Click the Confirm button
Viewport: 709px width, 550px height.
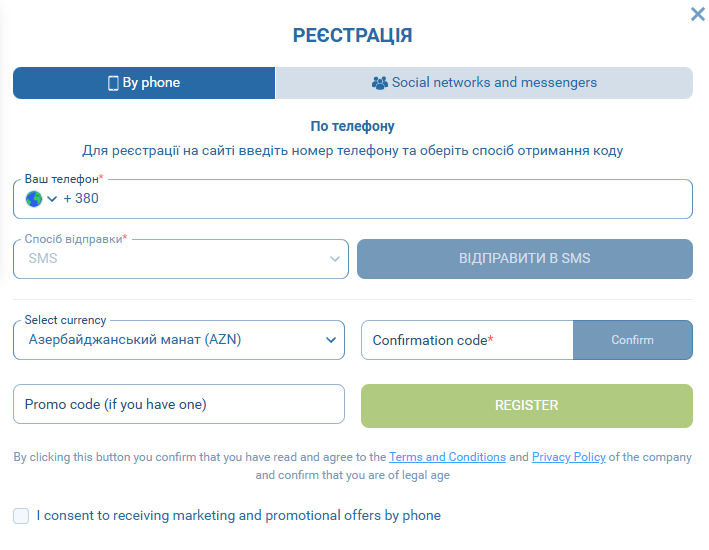click(632, 340)
